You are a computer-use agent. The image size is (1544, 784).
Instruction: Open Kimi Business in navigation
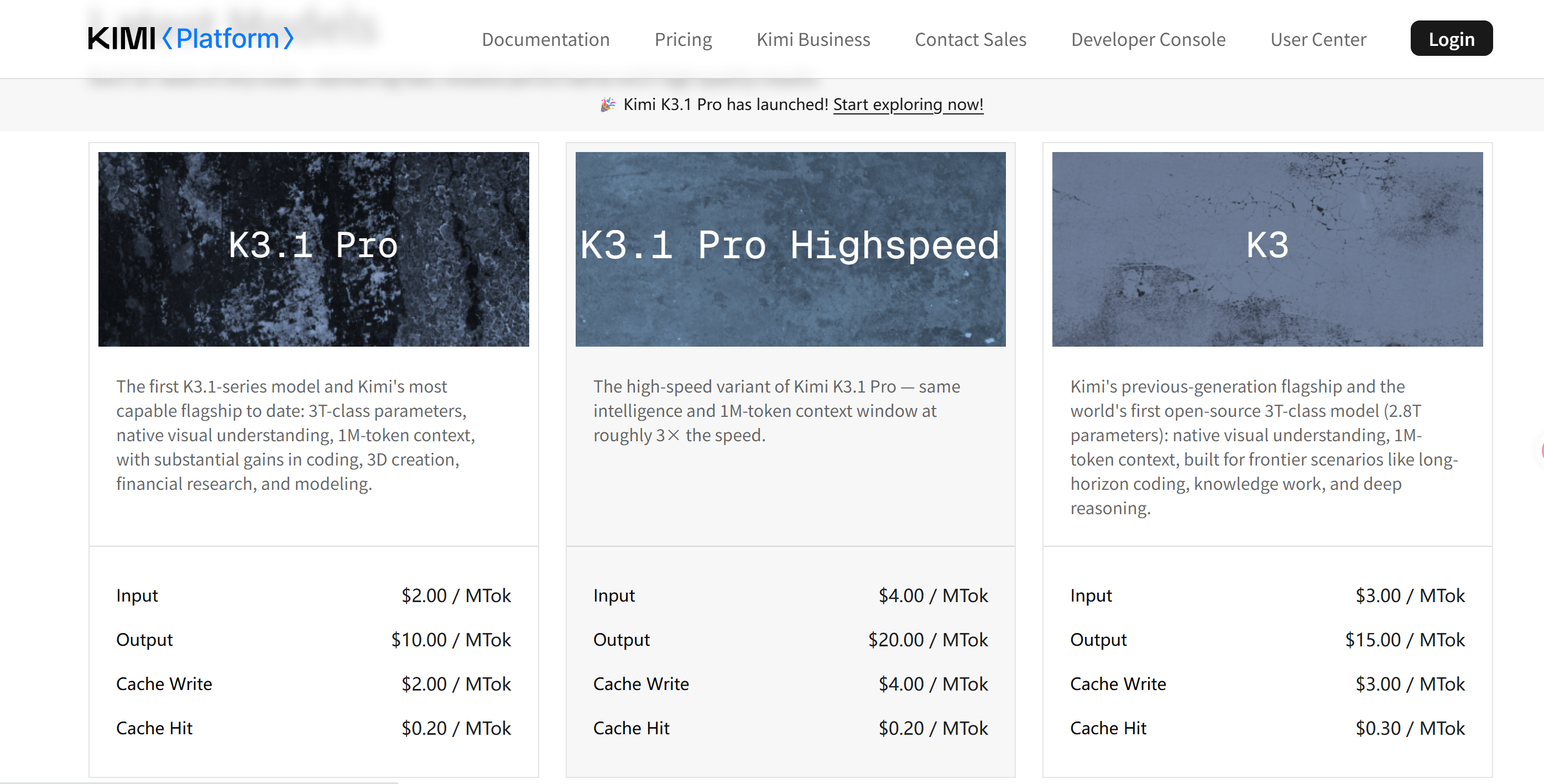pos(813,39)
